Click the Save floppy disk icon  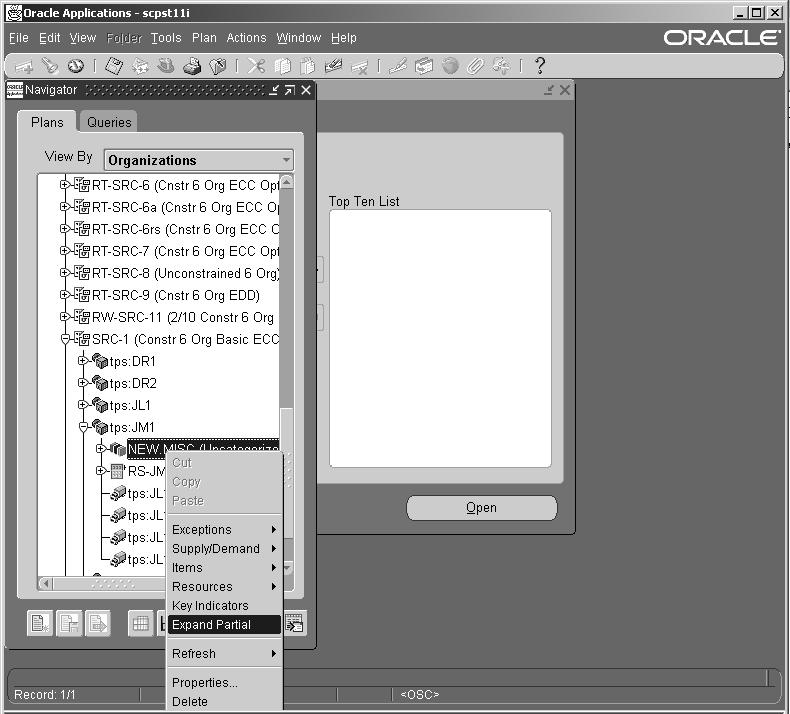click(114, 66)
